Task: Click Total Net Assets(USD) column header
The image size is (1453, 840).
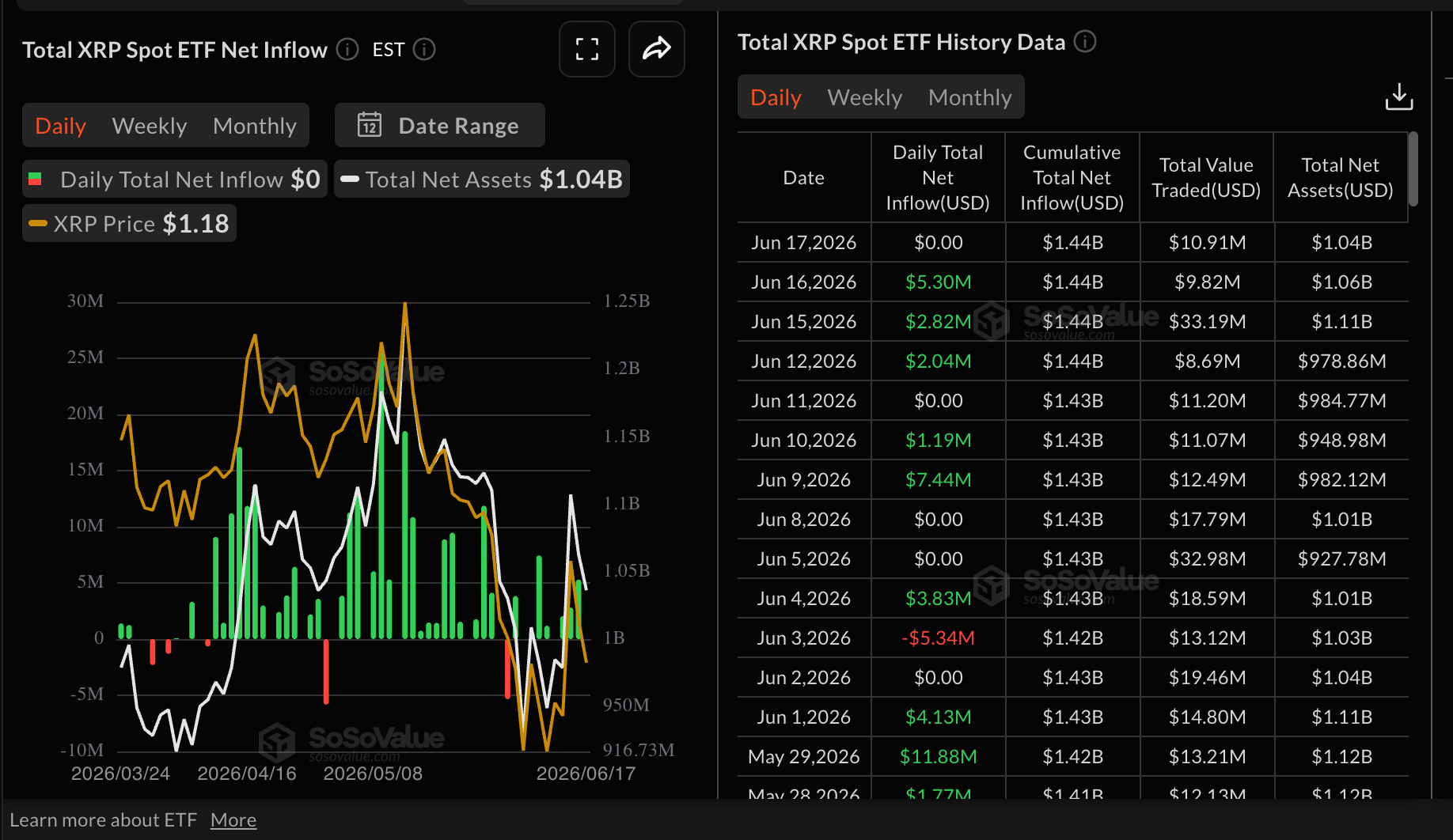Action: pos(1341,178)
